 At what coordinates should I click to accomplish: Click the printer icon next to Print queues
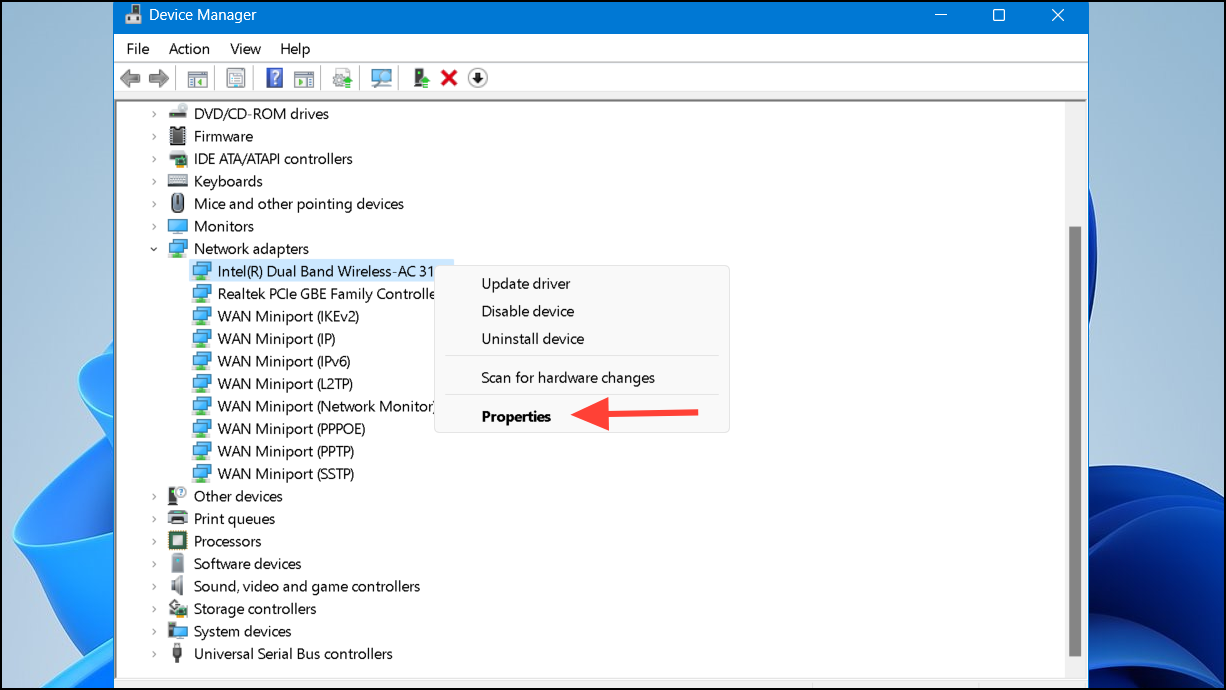(x=178, y=519)
